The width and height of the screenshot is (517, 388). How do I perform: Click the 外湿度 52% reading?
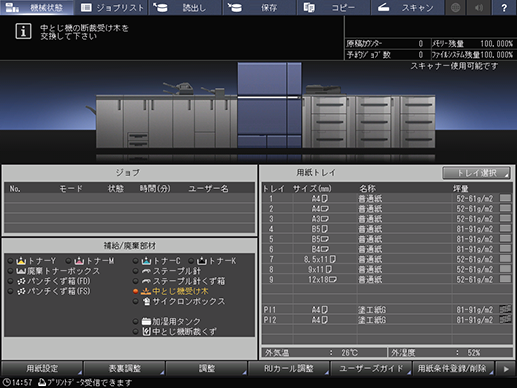point(450,352)
